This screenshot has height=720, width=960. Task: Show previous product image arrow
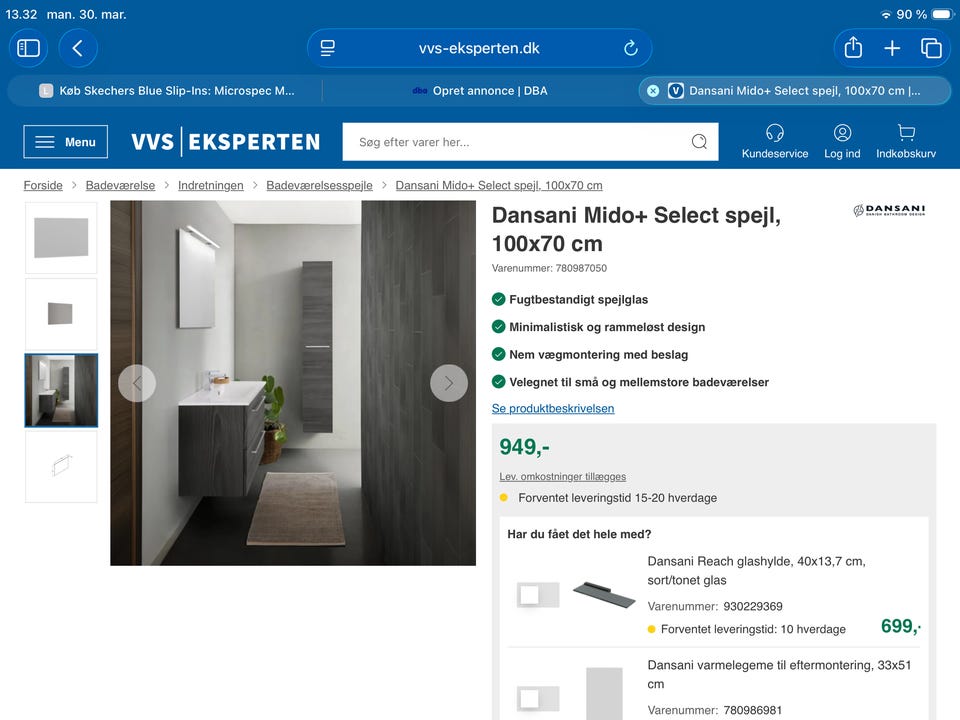[x=137, y=383]
